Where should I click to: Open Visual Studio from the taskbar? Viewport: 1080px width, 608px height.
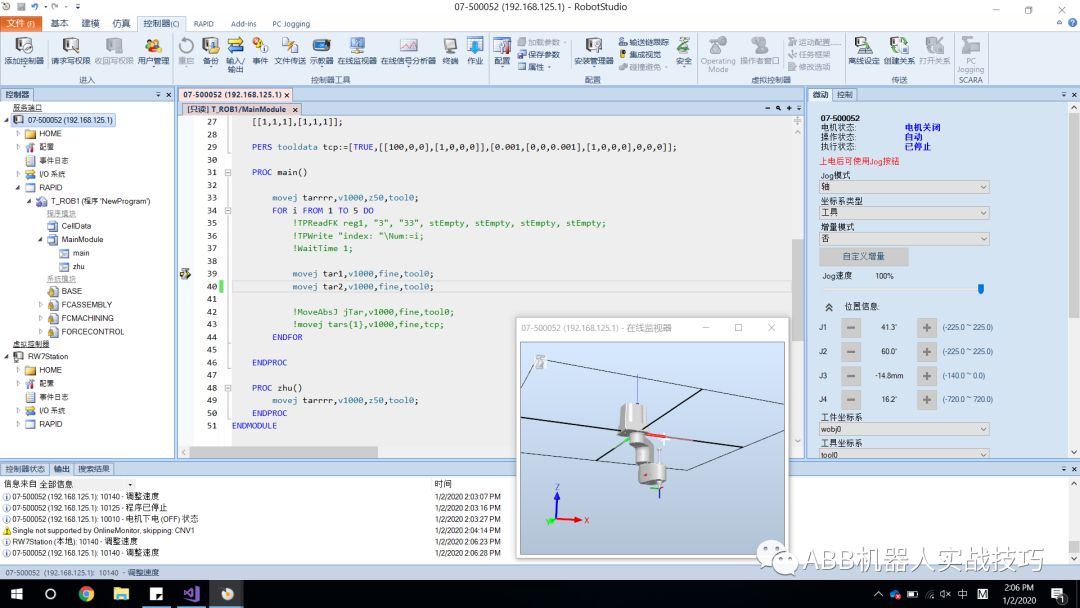click(191, 594)
